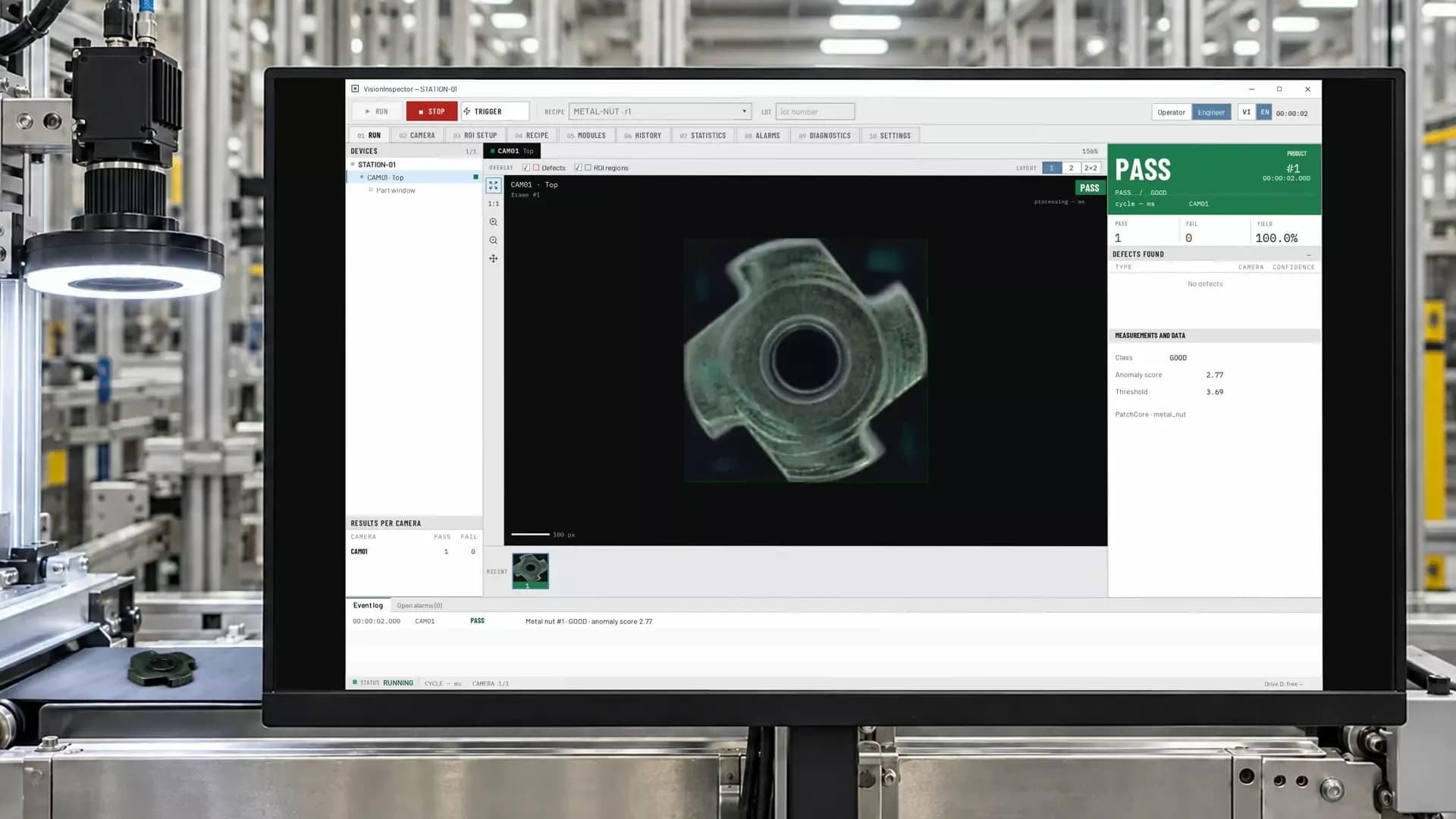Click the Drive D: free status entry
1456x819 pixels.
coord(1283,684)
